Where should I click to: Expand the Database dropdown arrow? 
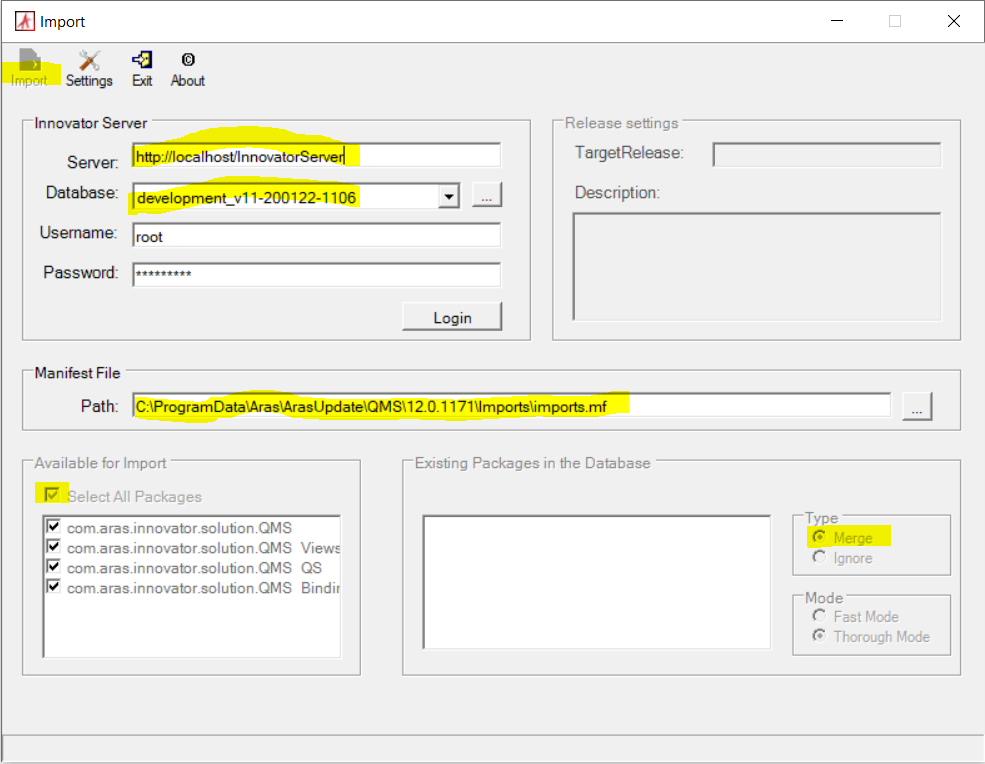point(449,197)
